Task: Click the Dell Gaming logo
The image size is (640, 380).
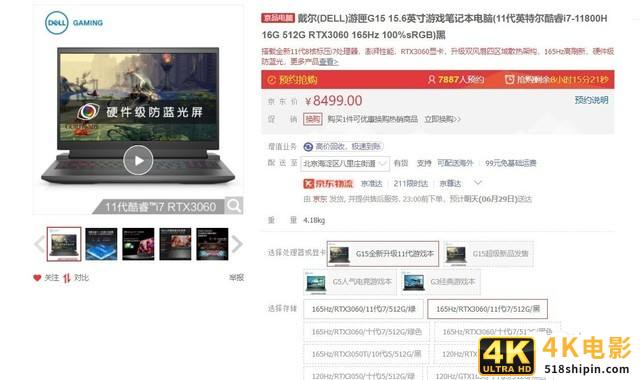Action: [x=74, y=23]
